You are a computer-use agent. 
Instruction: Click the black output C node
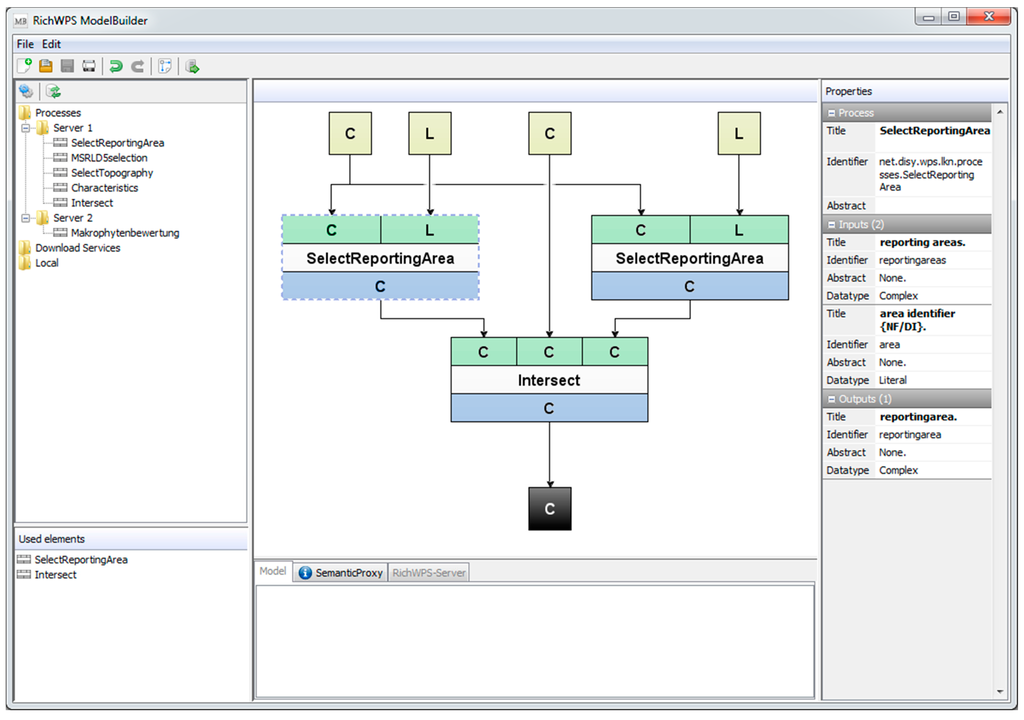tap(549, 509)
